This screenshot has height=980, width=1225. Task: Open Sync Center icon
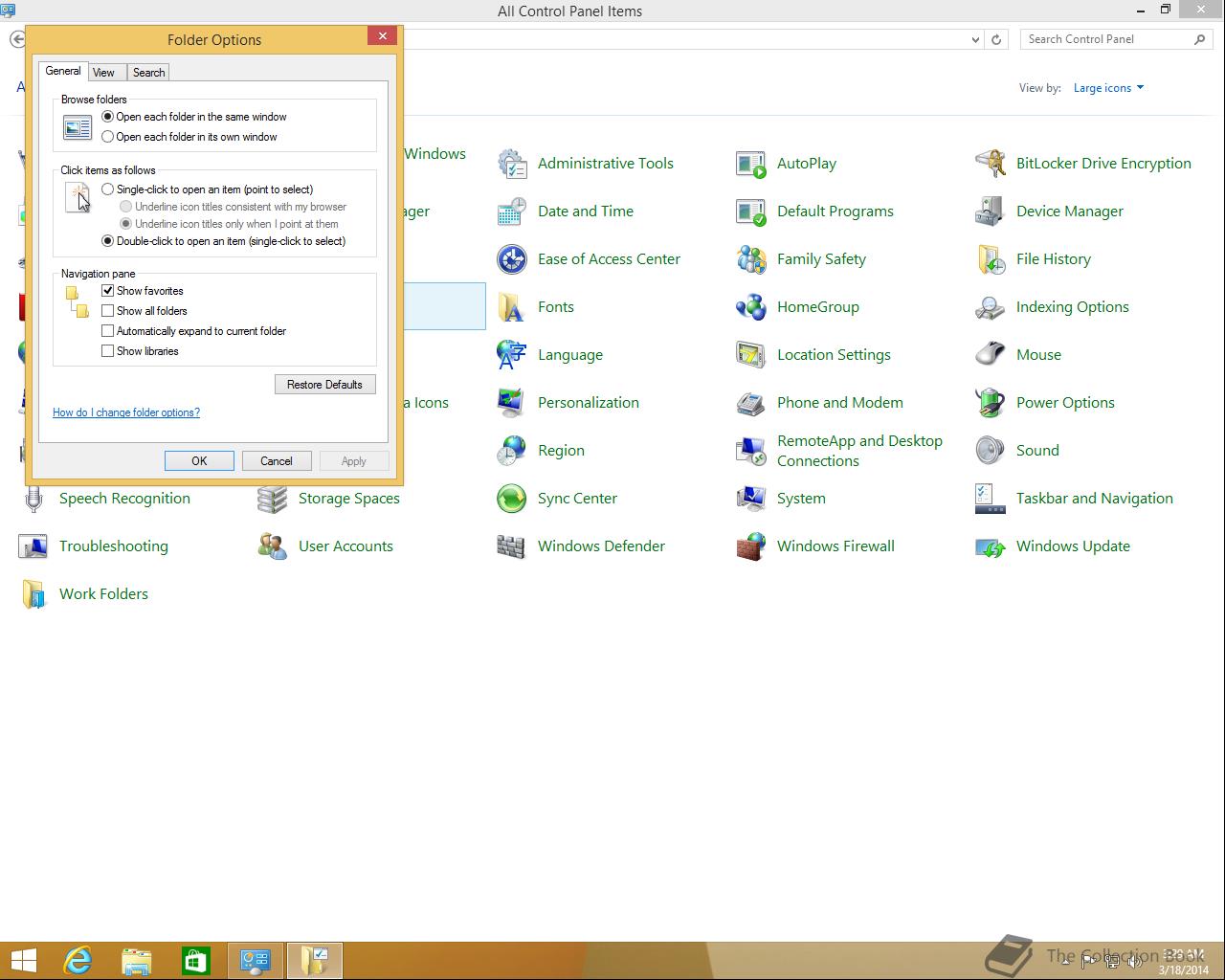(x=512, y=499)
